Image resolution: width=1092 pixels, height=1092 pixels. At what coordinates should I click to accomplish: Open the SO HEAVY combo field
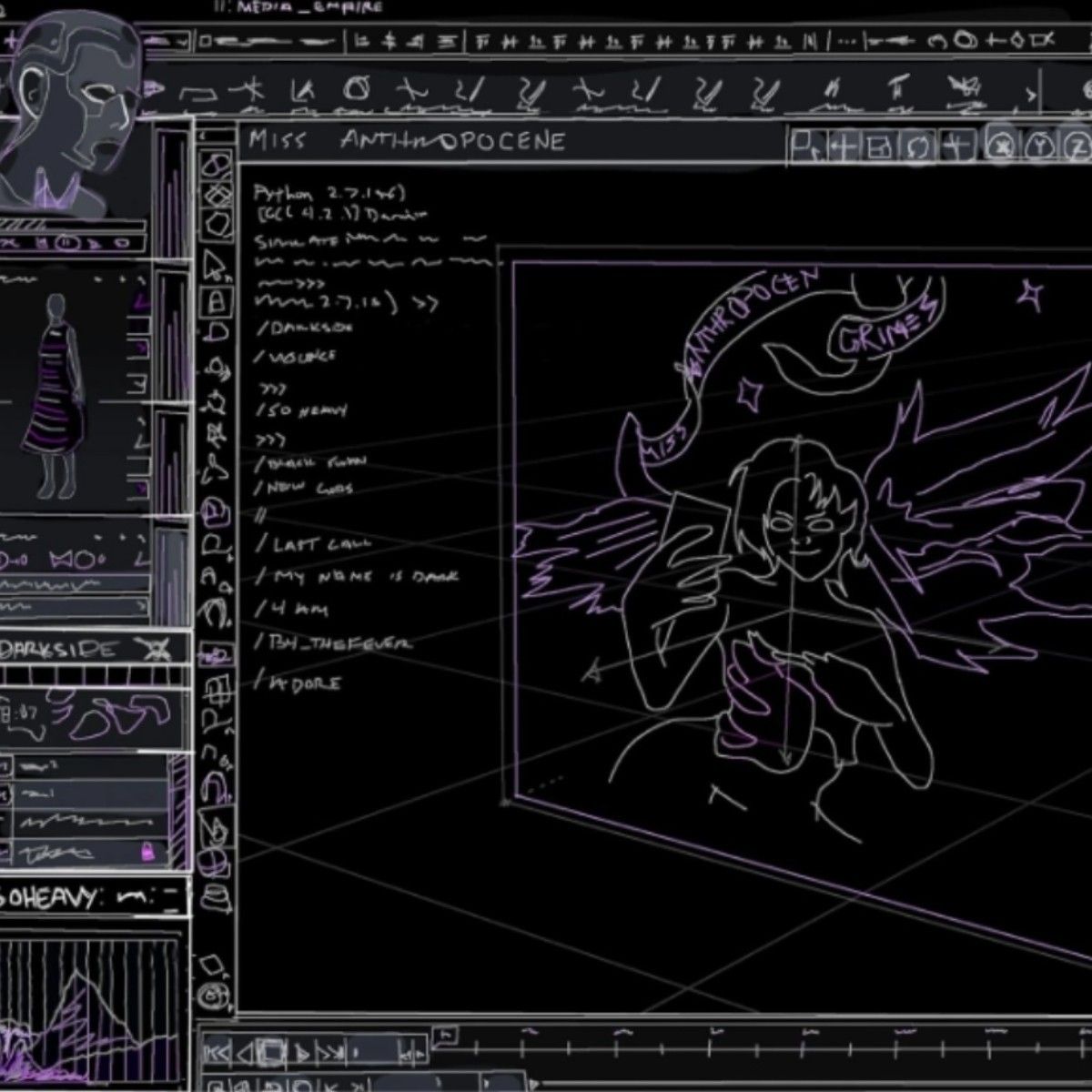click(x=94, y=897)
